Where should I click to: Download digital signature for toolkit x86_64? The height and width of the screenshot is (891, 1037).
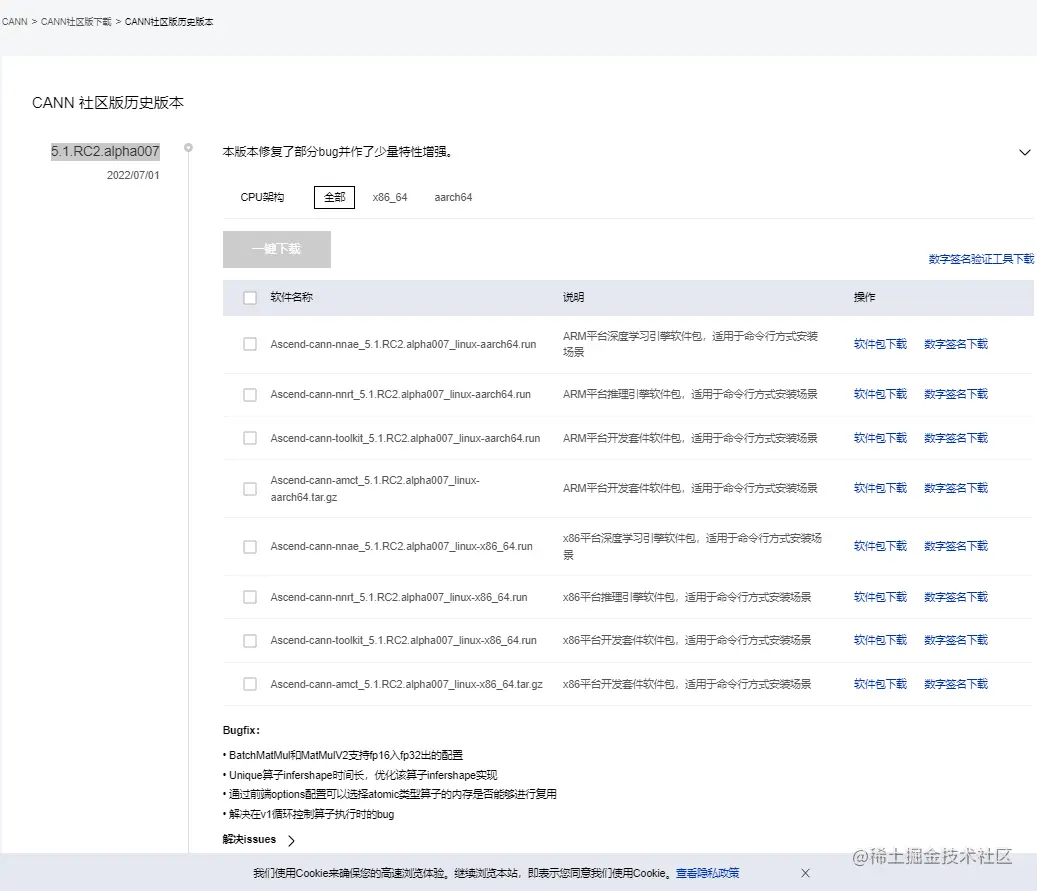pos(956,640)
